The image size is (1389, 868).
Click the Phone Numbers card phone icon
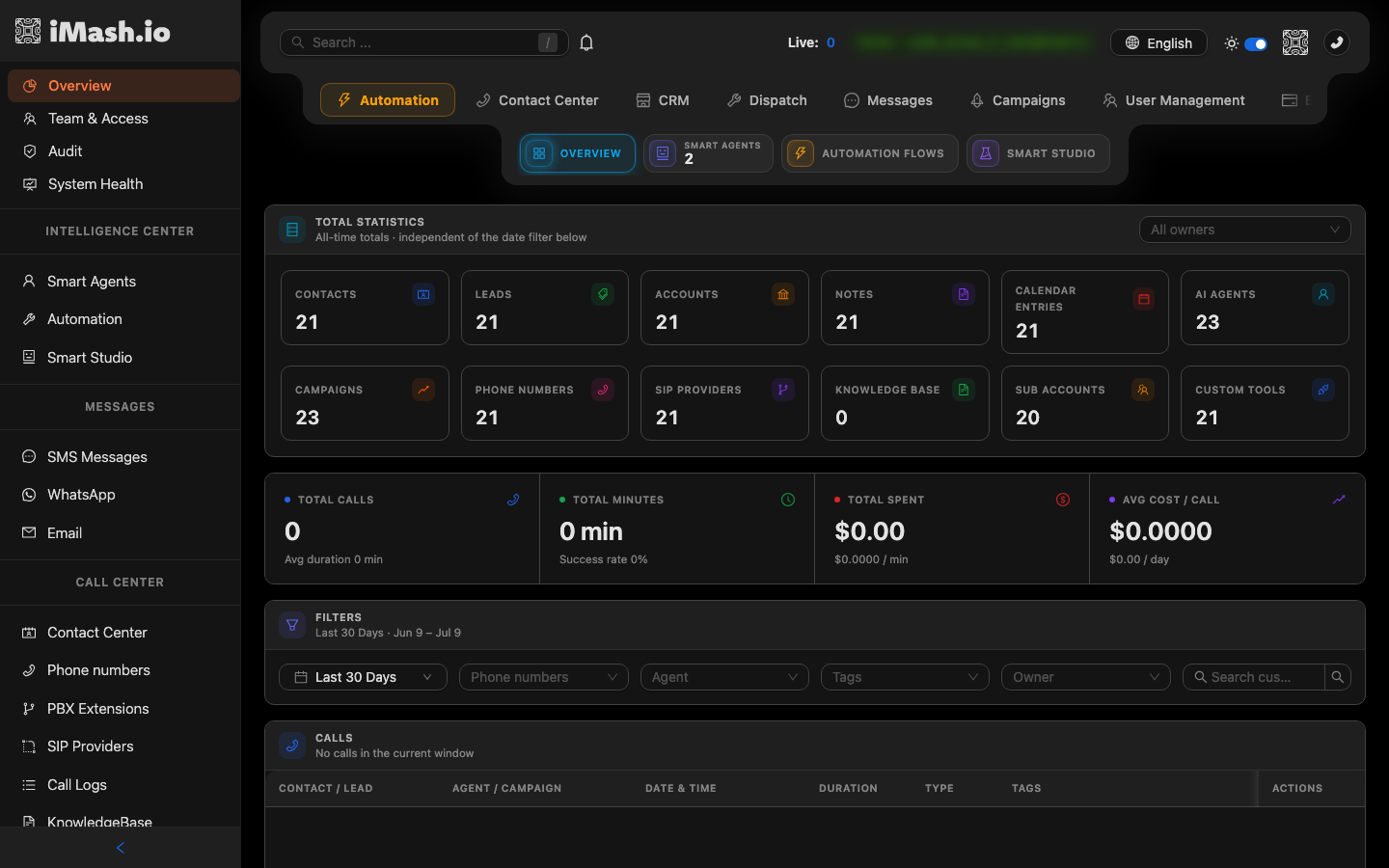603,390
